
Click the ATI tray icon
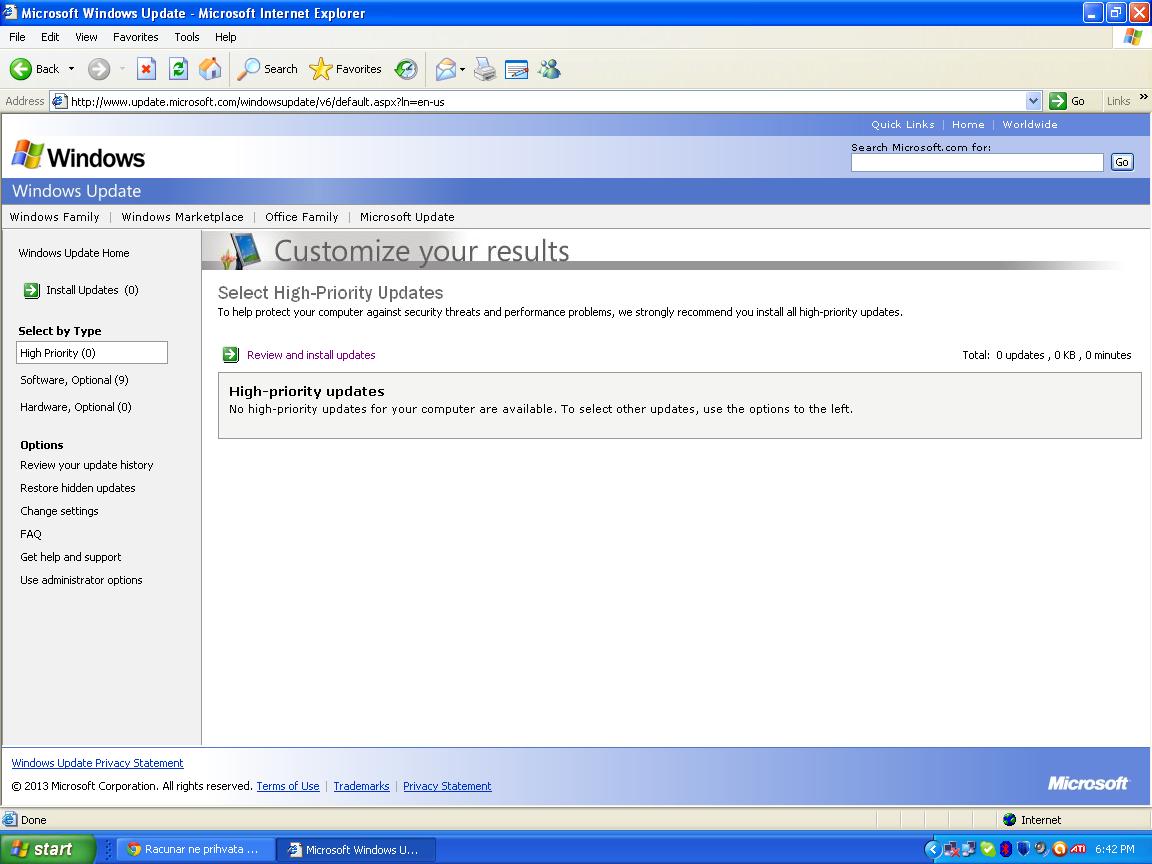click(1078, 849)
